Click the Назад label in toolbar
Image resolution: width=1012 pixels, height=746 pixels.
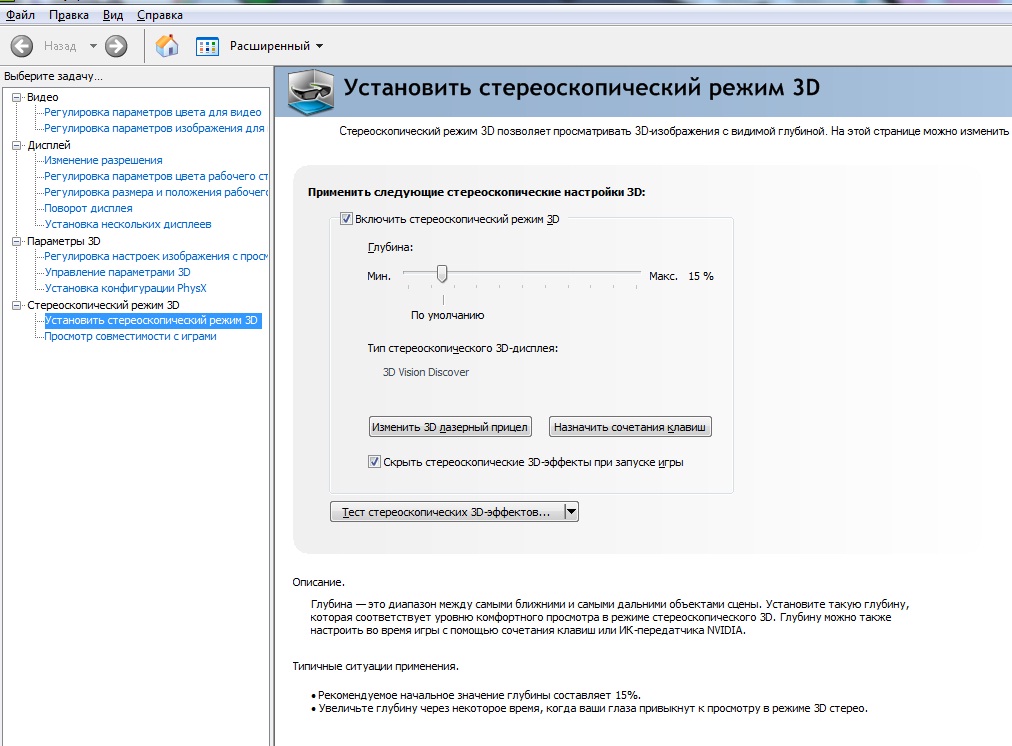[60, 46]
